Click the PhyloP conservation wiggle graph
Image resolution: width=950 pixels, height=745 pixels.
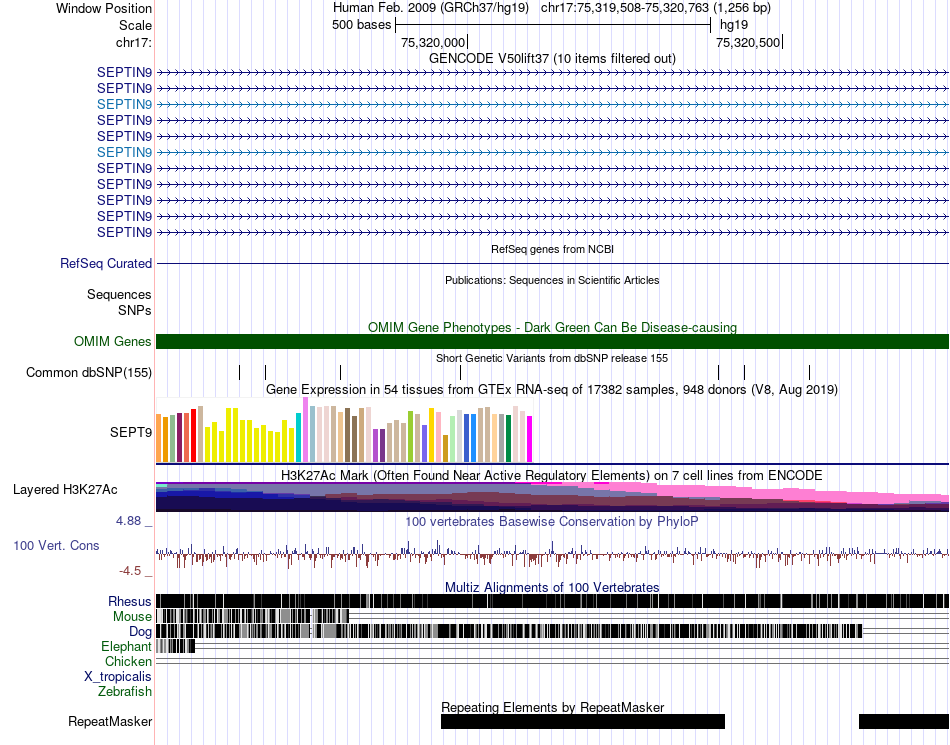[553, 552]
